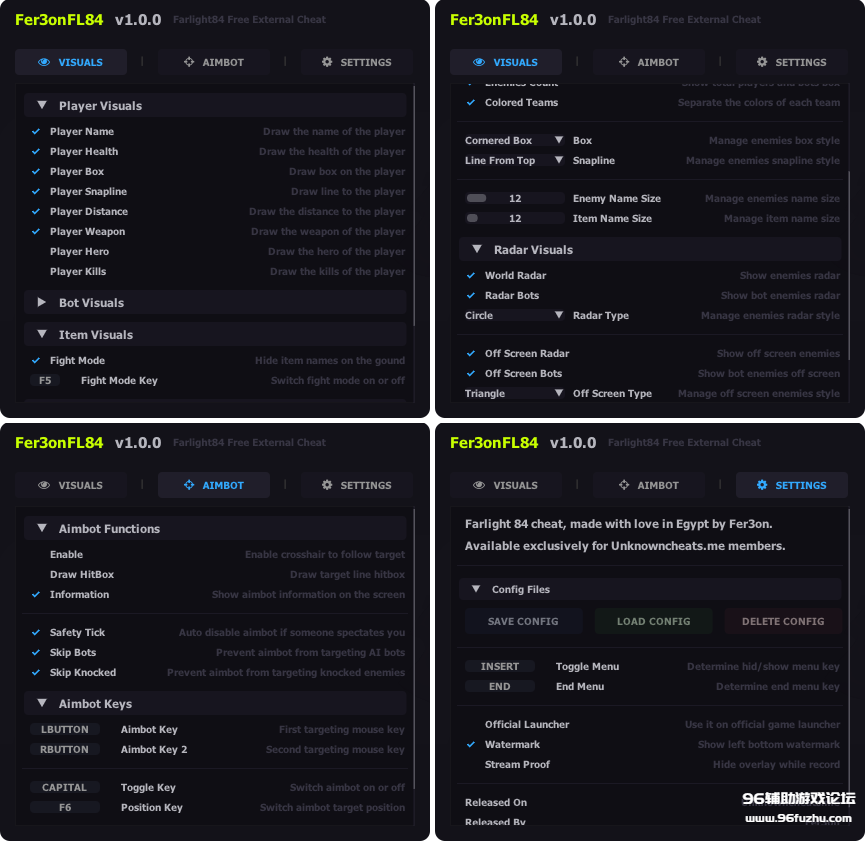Click the CAPITAL Toggle Key bind
Screen dimensions: 865x841
[x=65, y=787]
